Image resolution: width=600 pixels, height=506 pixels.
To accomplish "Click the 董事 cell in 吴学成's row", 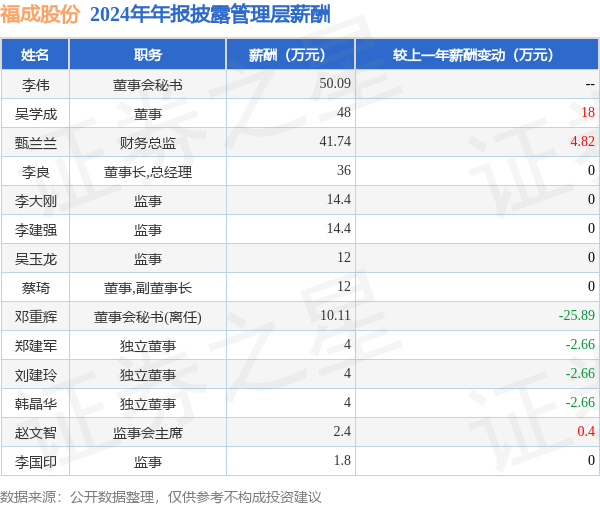I will [x=148, y=114].
